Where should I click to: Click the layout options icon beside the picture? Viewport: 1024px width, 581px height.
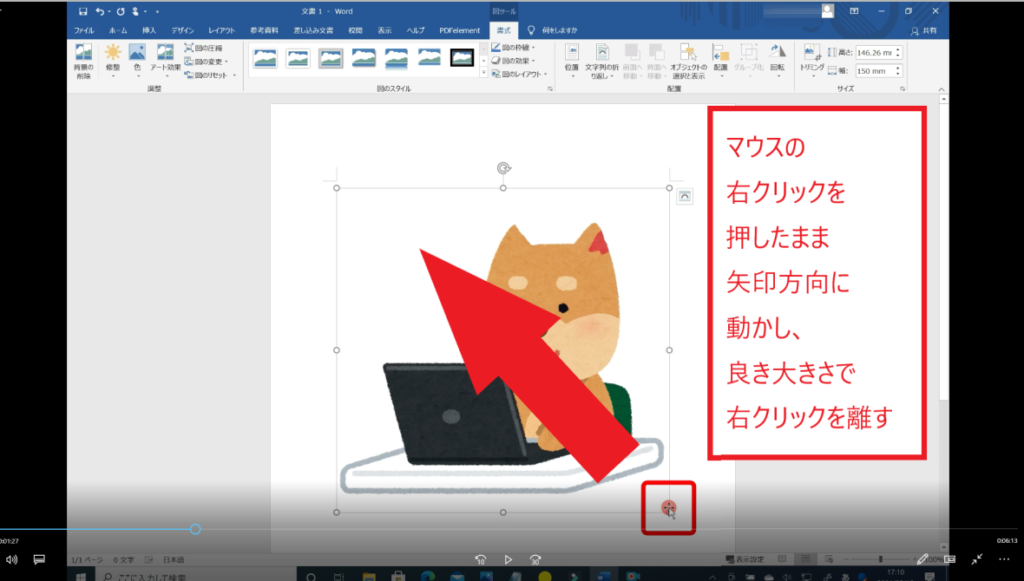coord(684,196)
